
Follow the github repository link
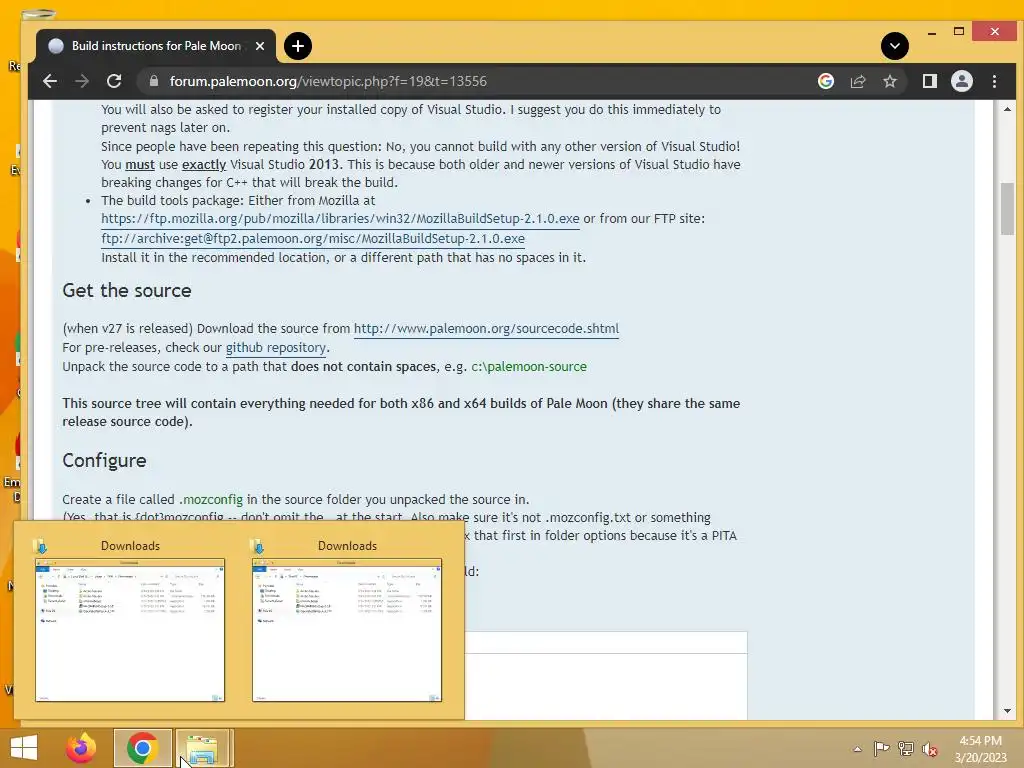[276, 347]
